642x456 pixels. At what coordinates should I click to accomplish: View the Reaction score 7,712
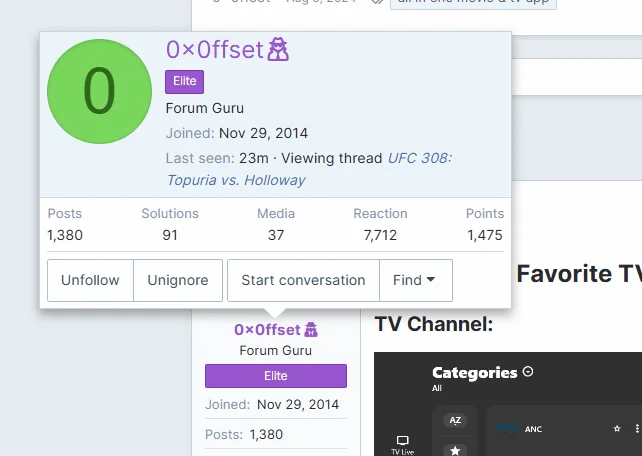coord(380,235)
